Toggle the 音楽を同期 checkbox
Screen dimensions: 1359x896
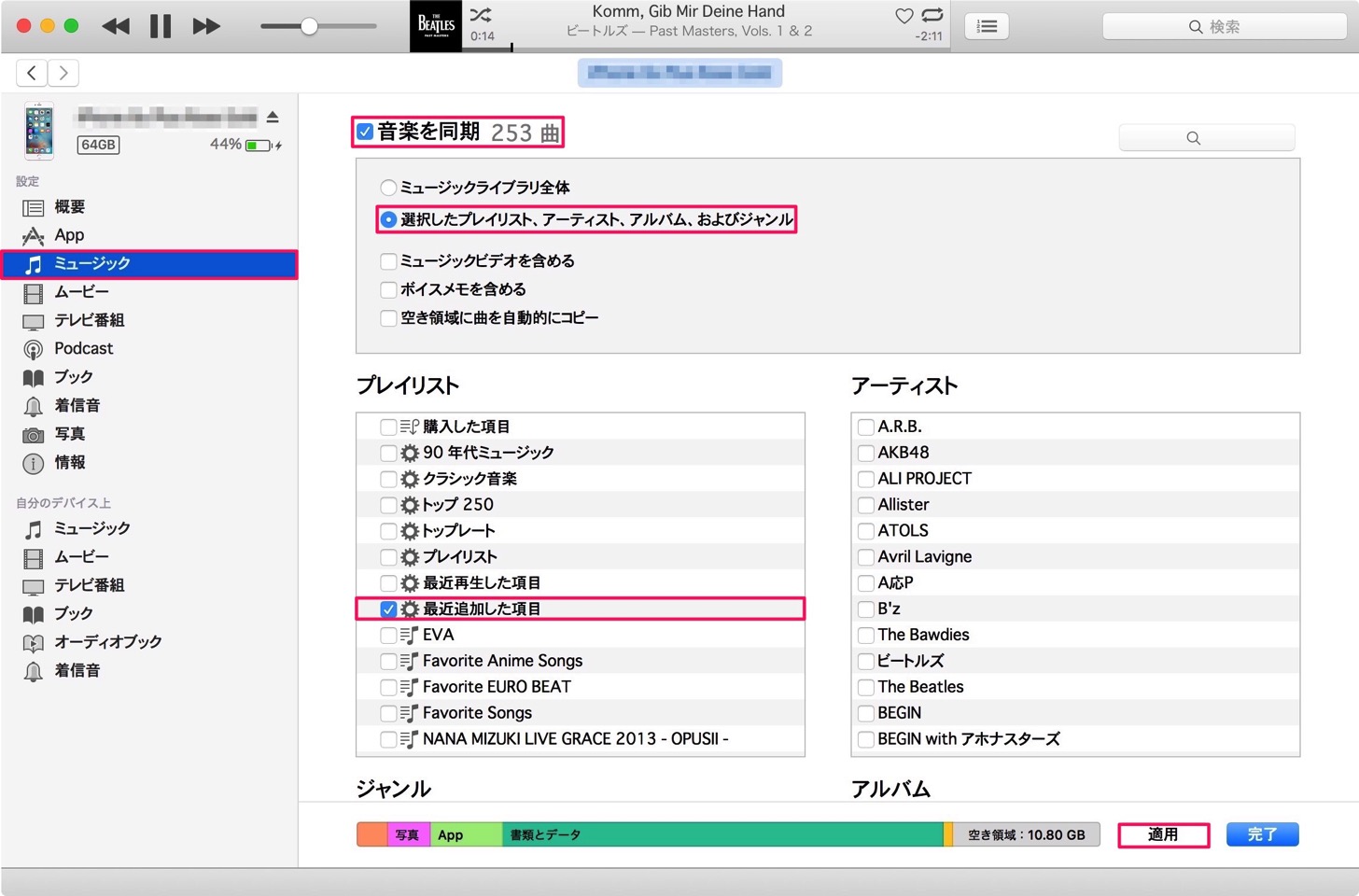(366, 132)
